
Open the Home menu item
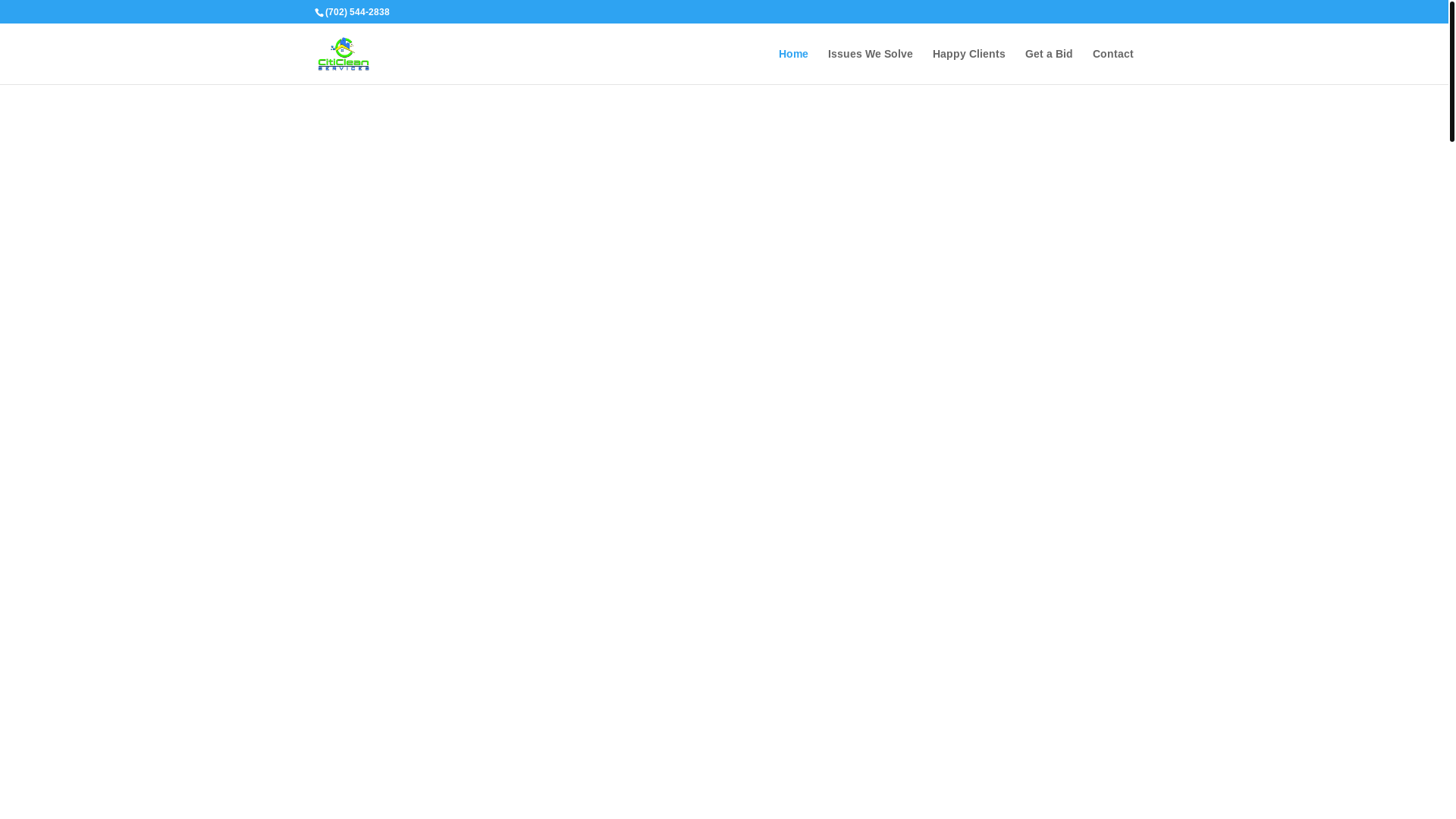pos(793,54)
